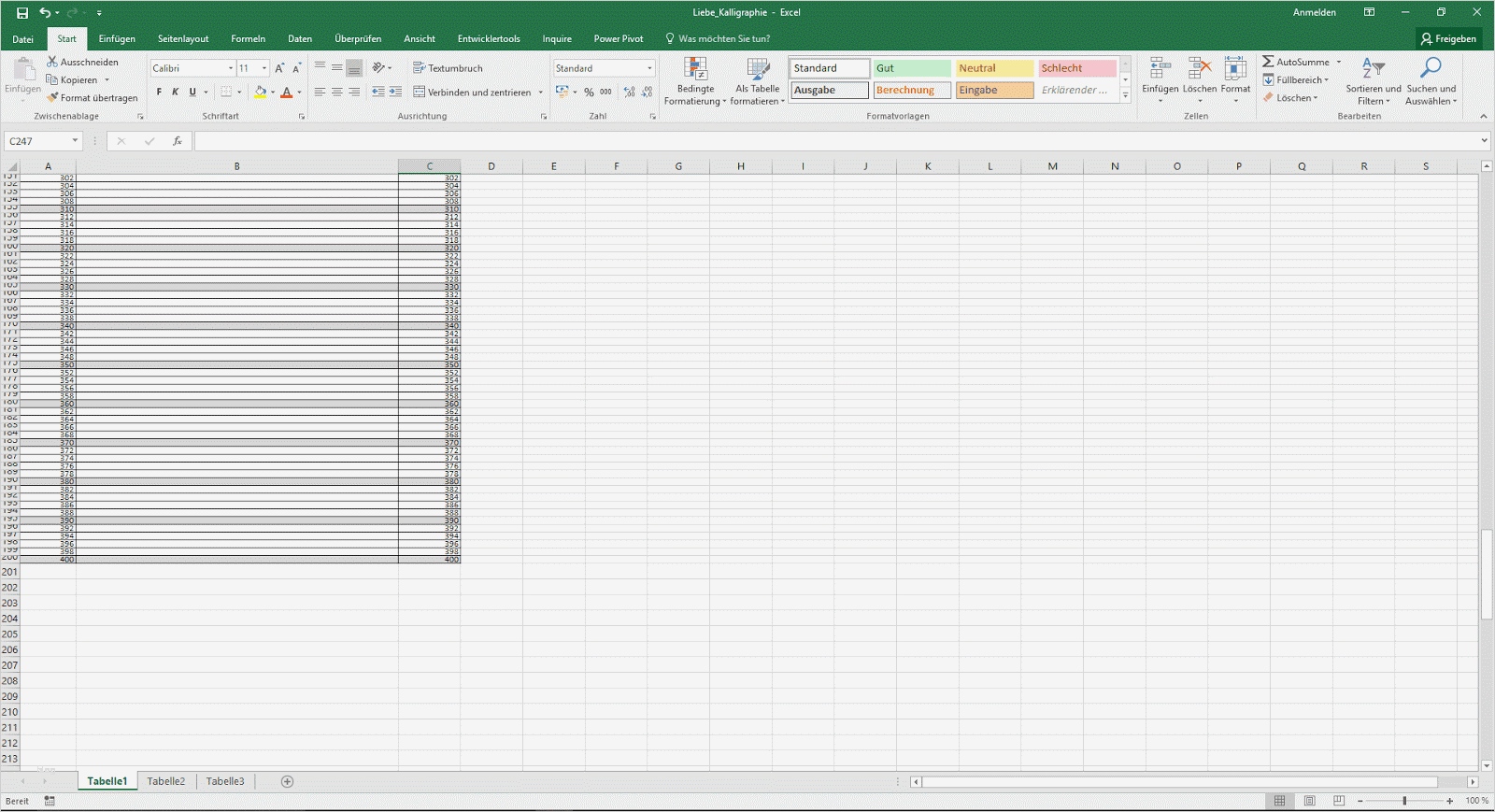This screenshot has height=812, width=1495.
Task: Click the Was möchten Sie tun search box
Action: pos(718,39)
